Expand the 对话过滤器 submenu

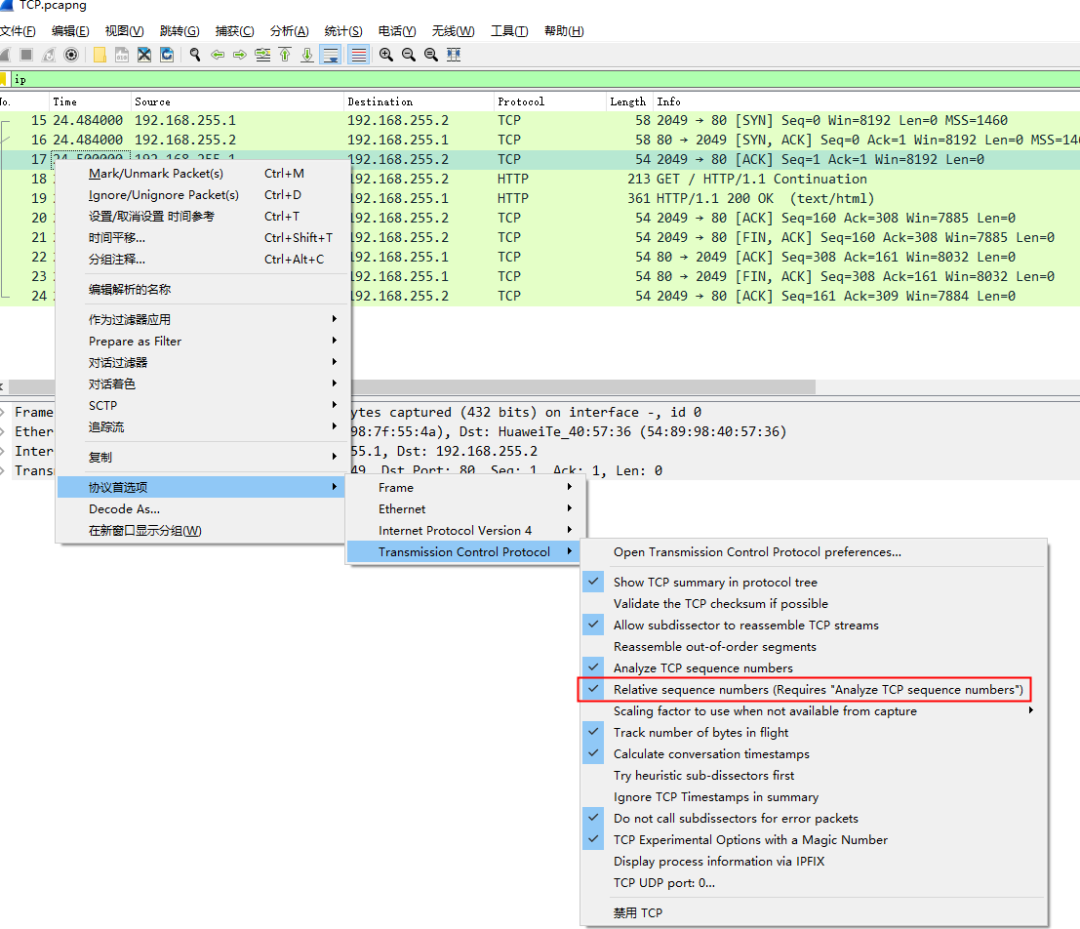[202, 362]
